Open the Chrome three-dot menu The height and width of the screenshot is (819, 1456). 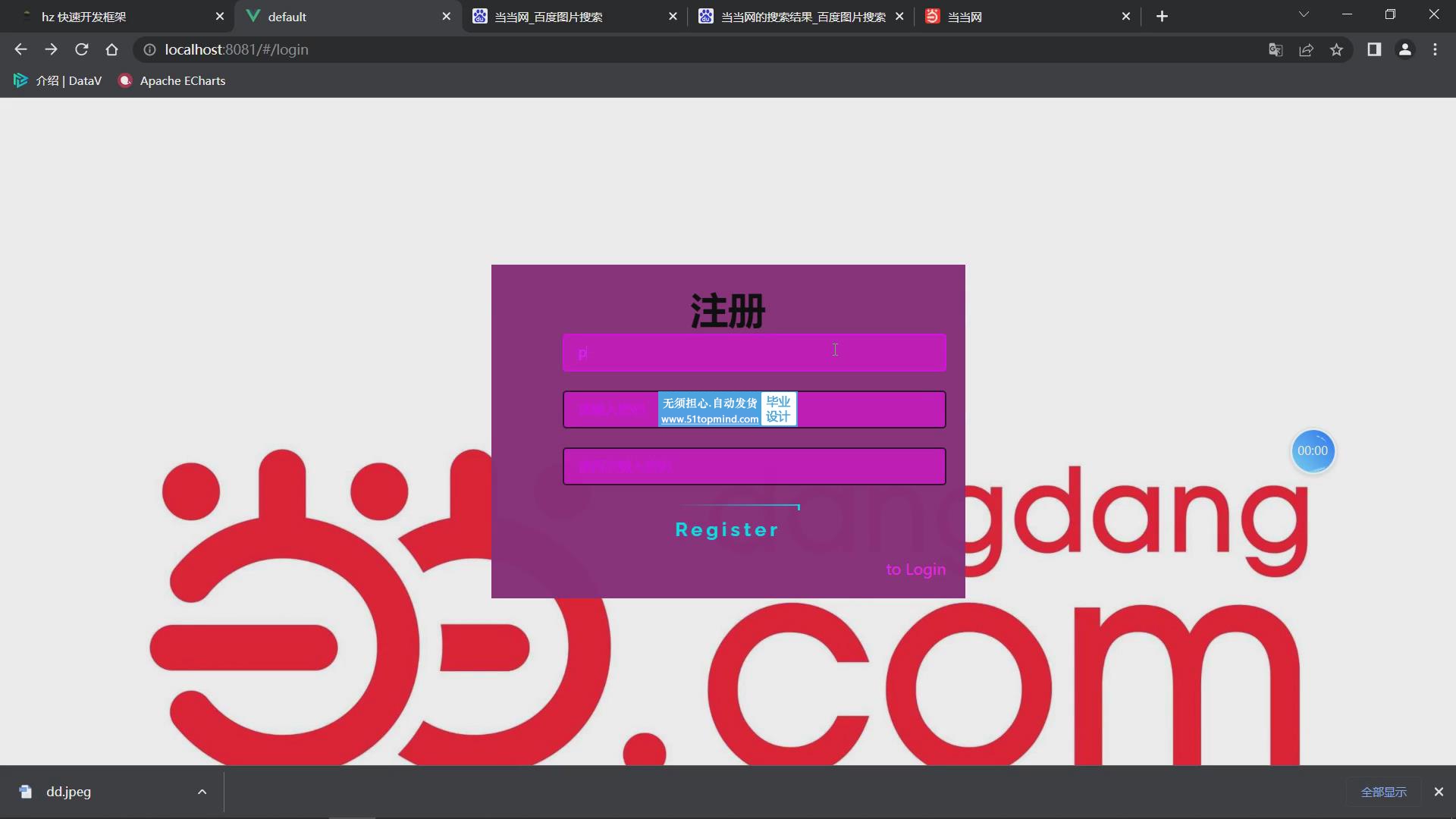1435,49
